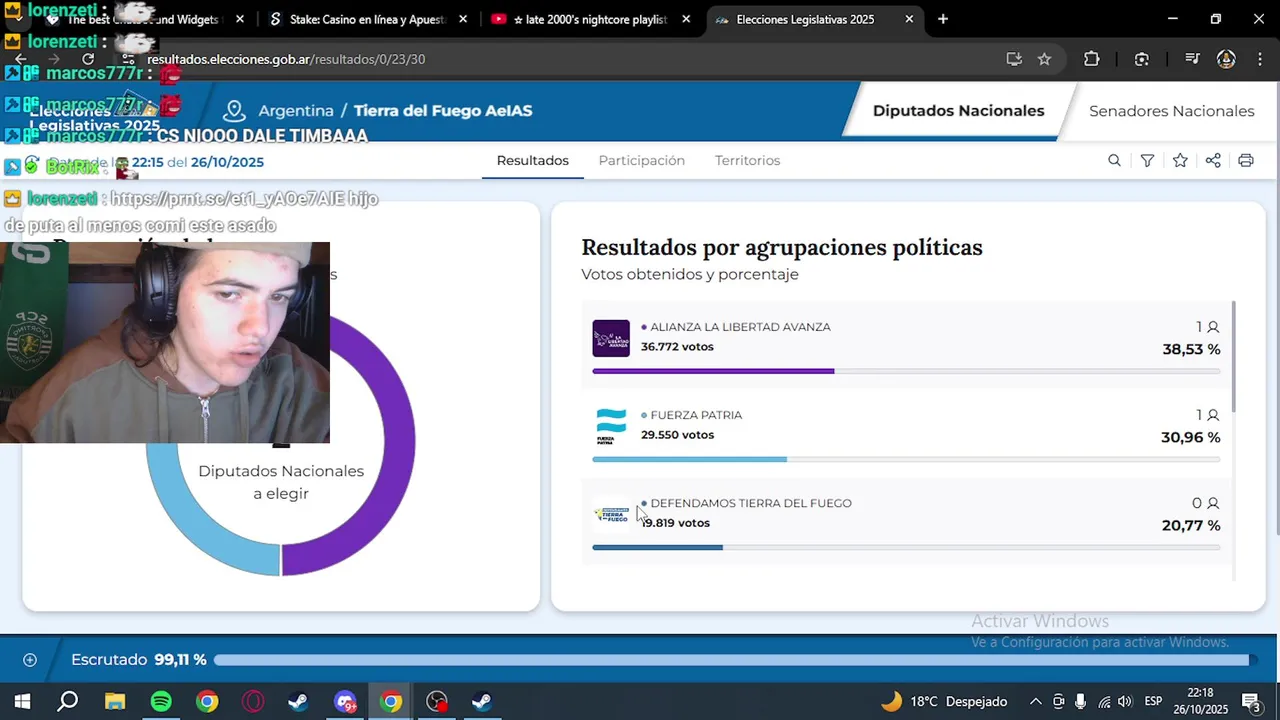The height and width of the screenshot is (720, 1280).
Task: Click the Fuerza Patria party logo
Action: [611, 426]
